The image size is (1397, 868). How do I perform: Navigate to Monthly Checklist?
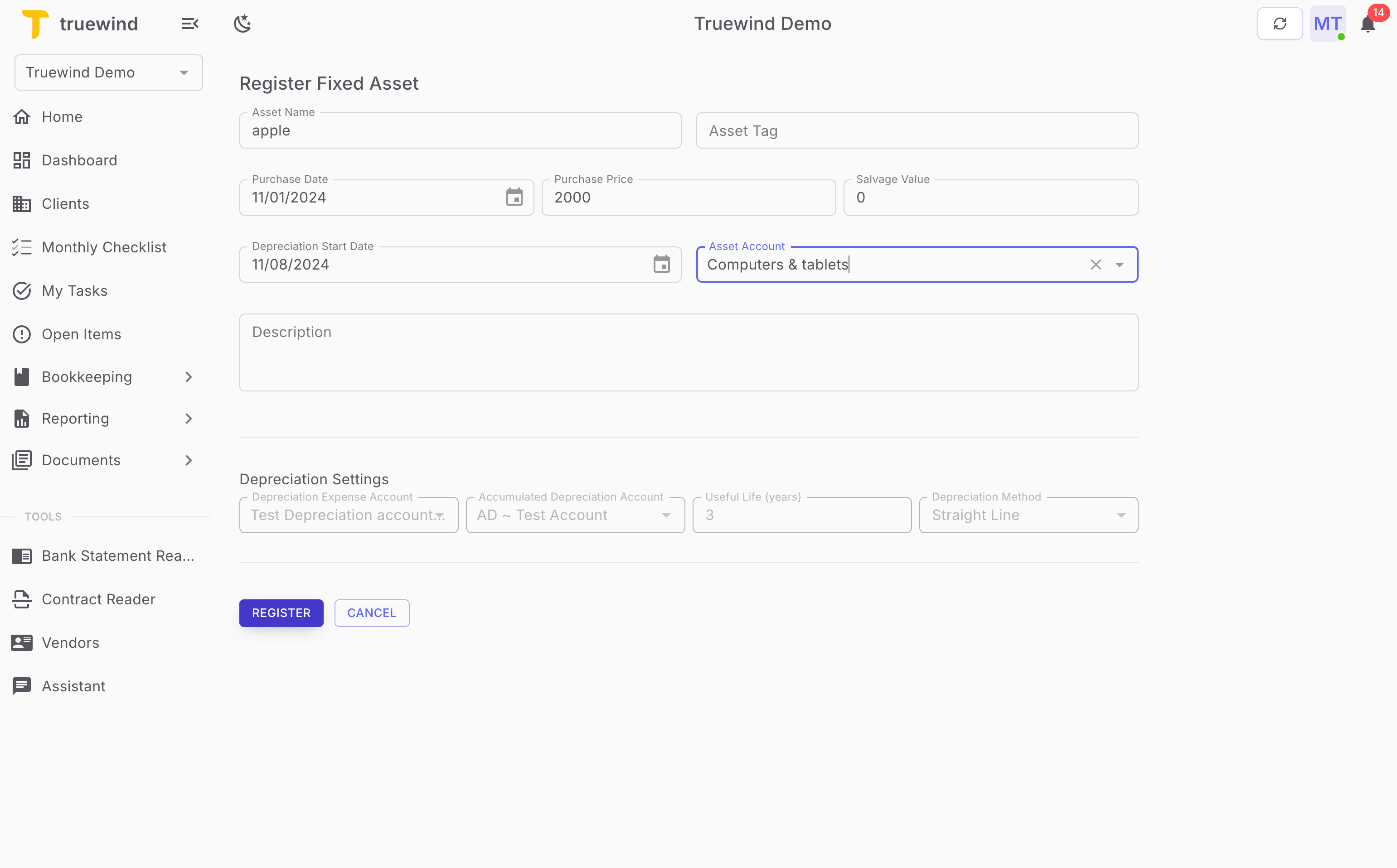[104, 247]
